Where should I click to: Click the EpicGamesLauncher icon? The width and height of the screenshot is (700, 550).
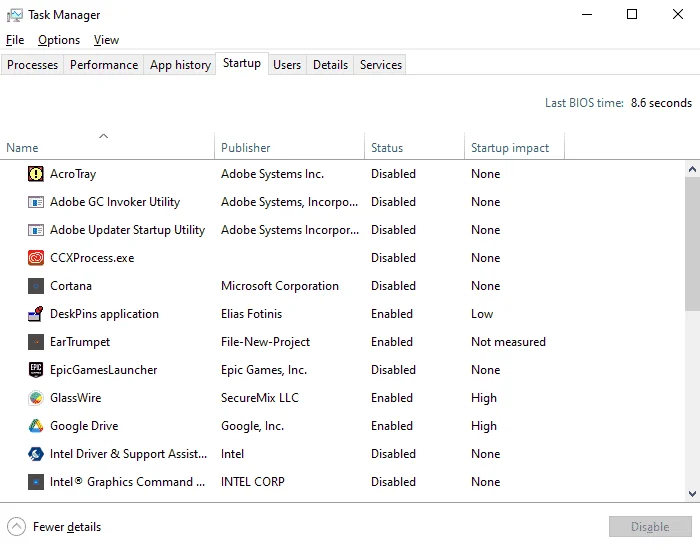tap(36, 370)
